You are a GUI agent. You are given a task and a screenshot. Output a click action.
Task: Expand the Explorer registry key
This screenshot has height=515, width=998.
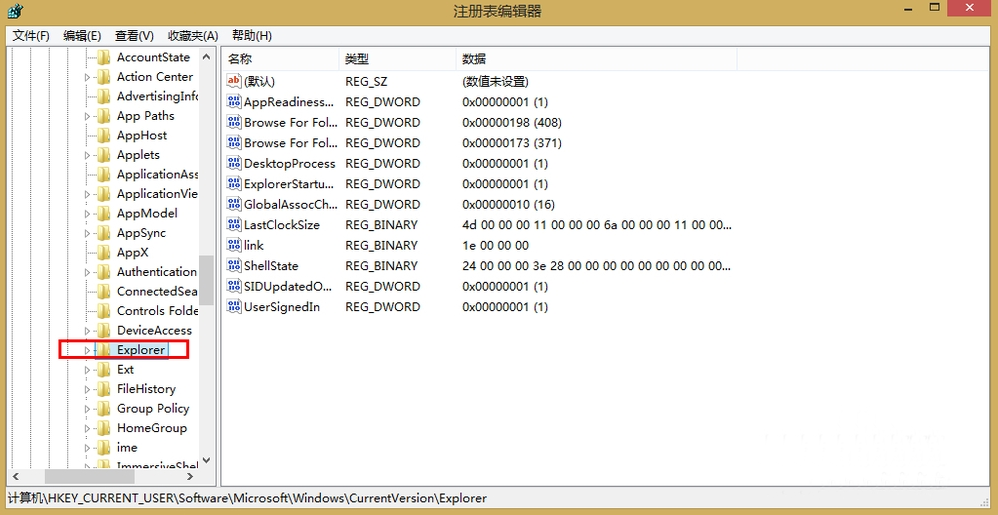click(x=87, y=350)
